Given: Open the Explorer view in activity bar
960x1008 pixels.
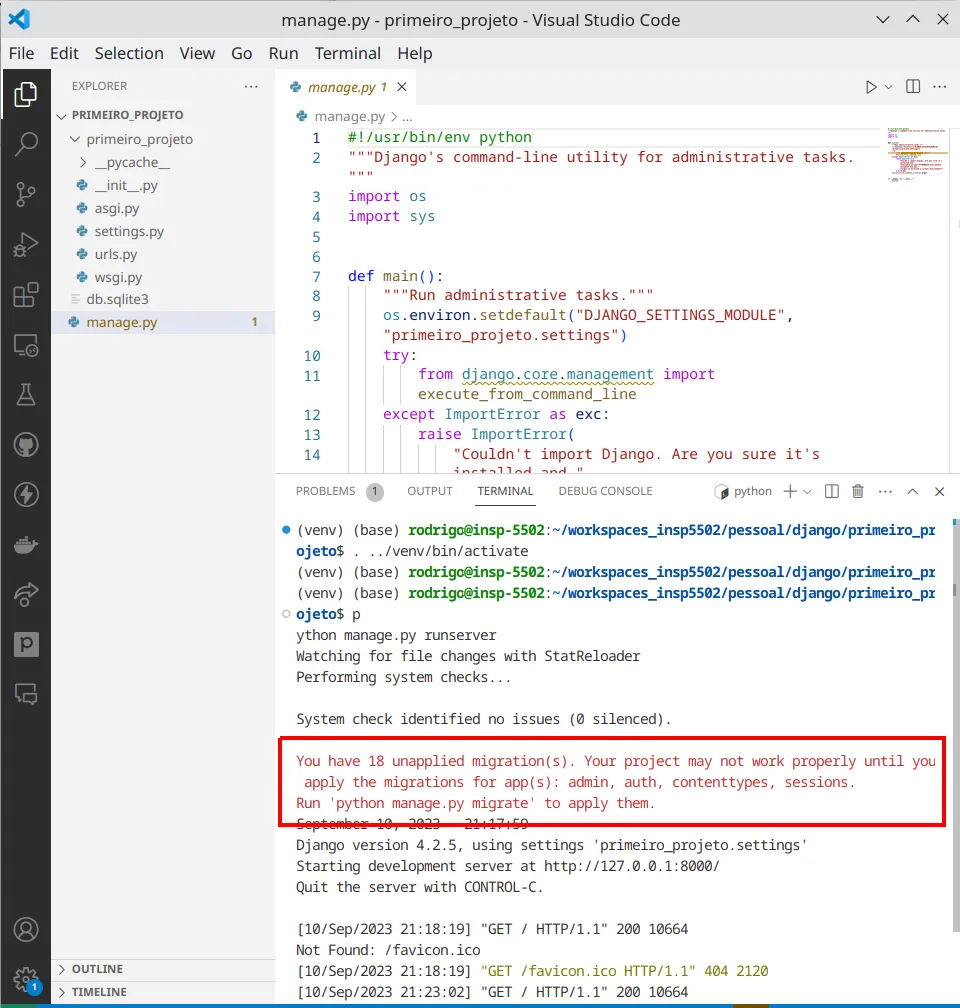Looking at the screenshot, I should click(26, 94).
